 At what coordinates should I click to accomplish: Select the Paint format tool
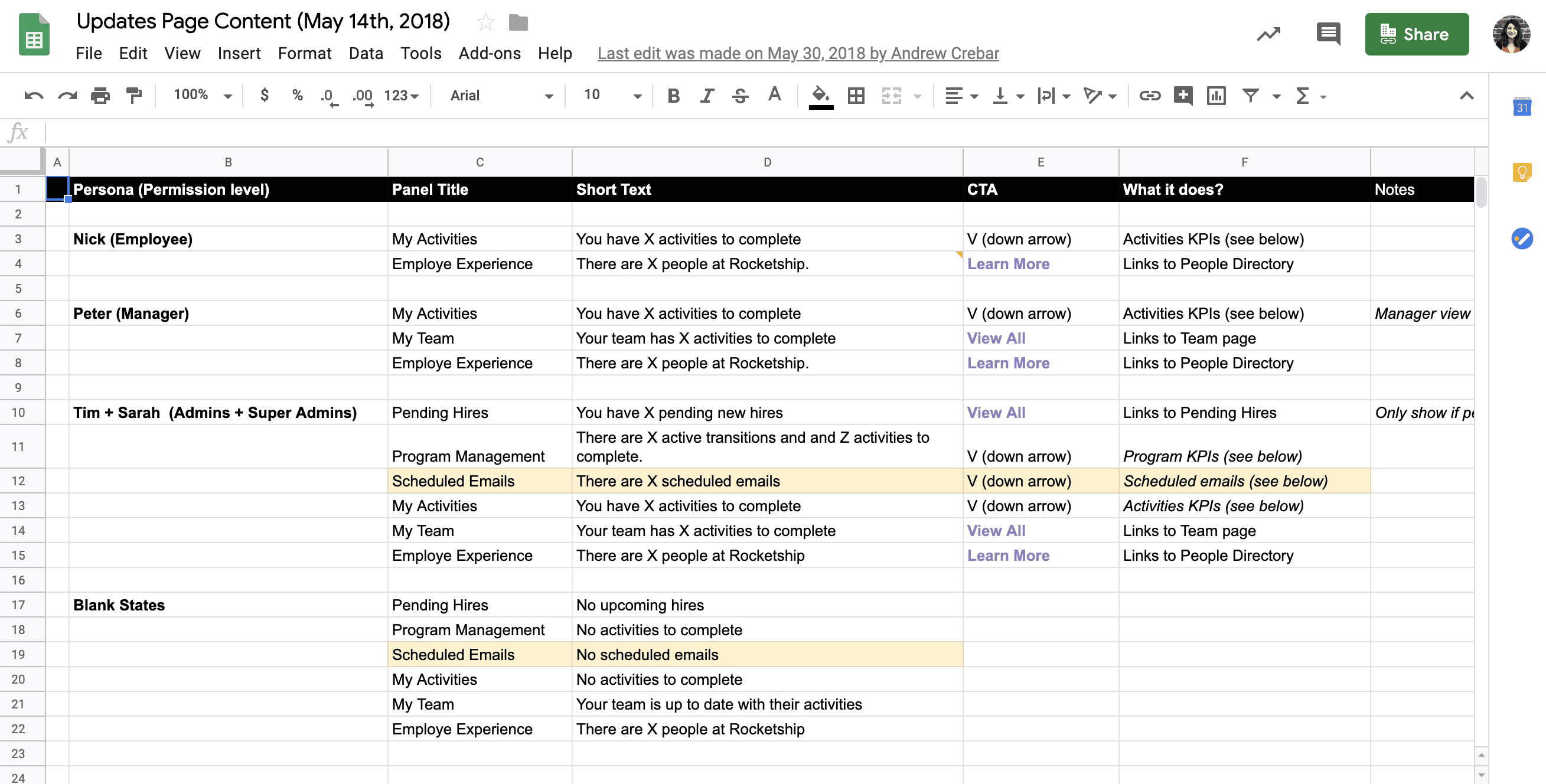click(x=134, y=96)
